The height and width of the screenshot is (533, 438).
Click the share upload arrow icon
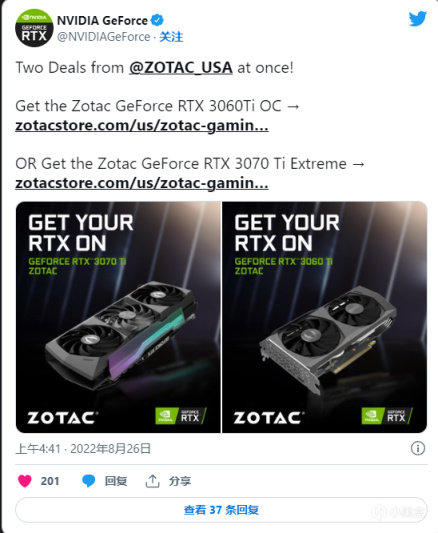point(153,481)
